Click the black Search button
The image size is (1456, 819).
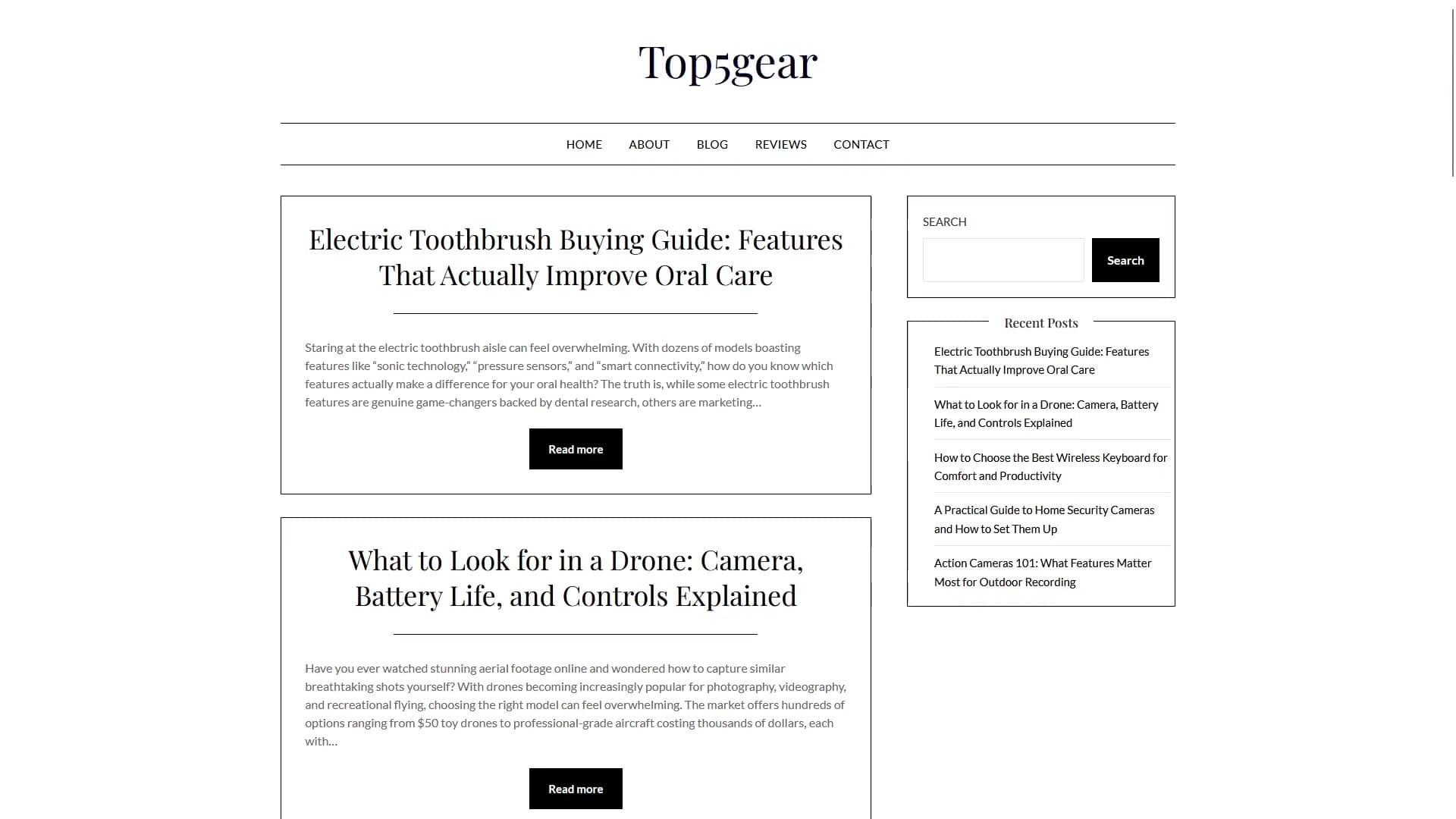click(x=1125, y=260)
